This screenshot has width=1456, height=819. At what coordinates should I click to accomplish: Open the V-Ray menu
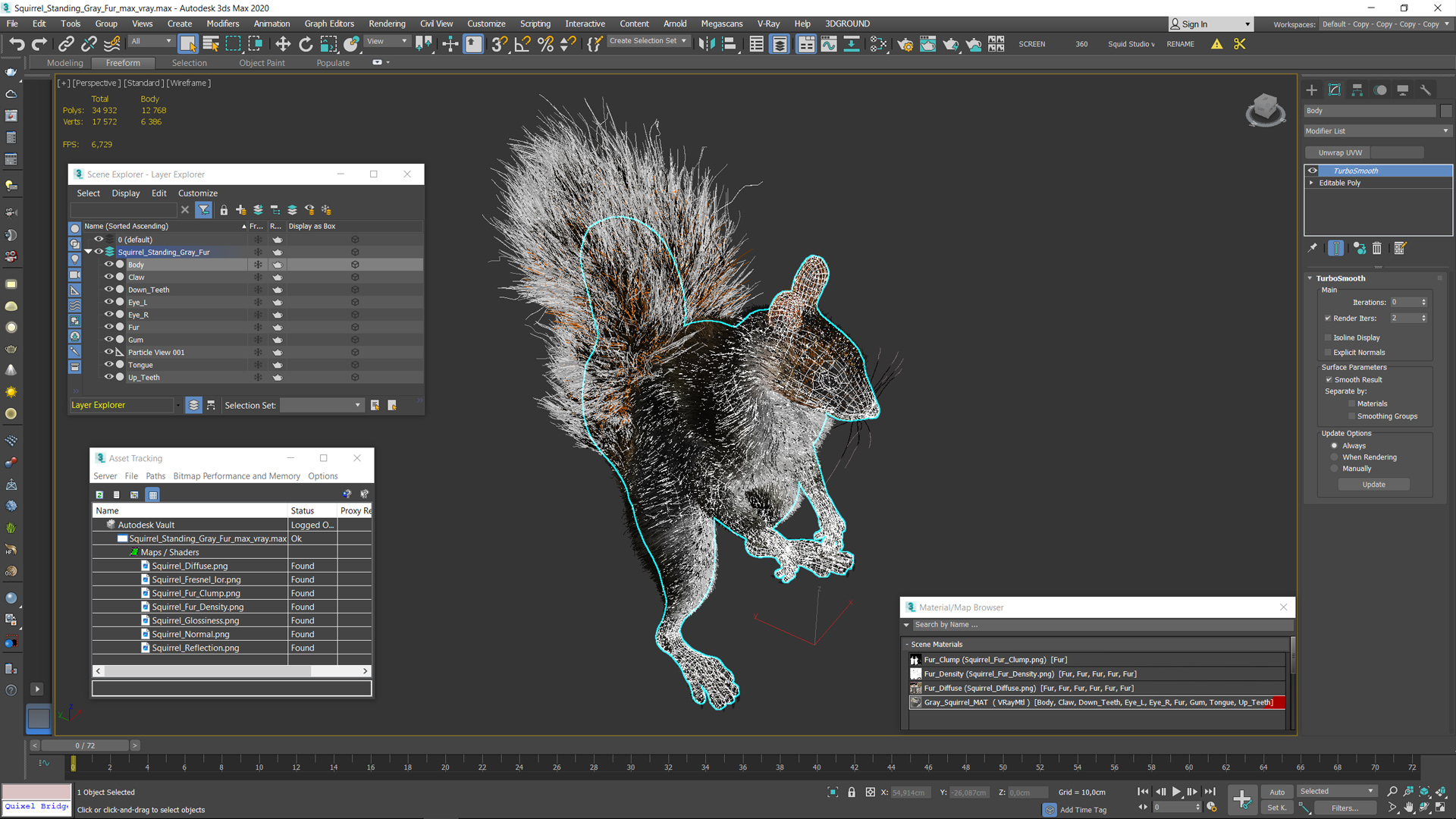pos(768,24)
